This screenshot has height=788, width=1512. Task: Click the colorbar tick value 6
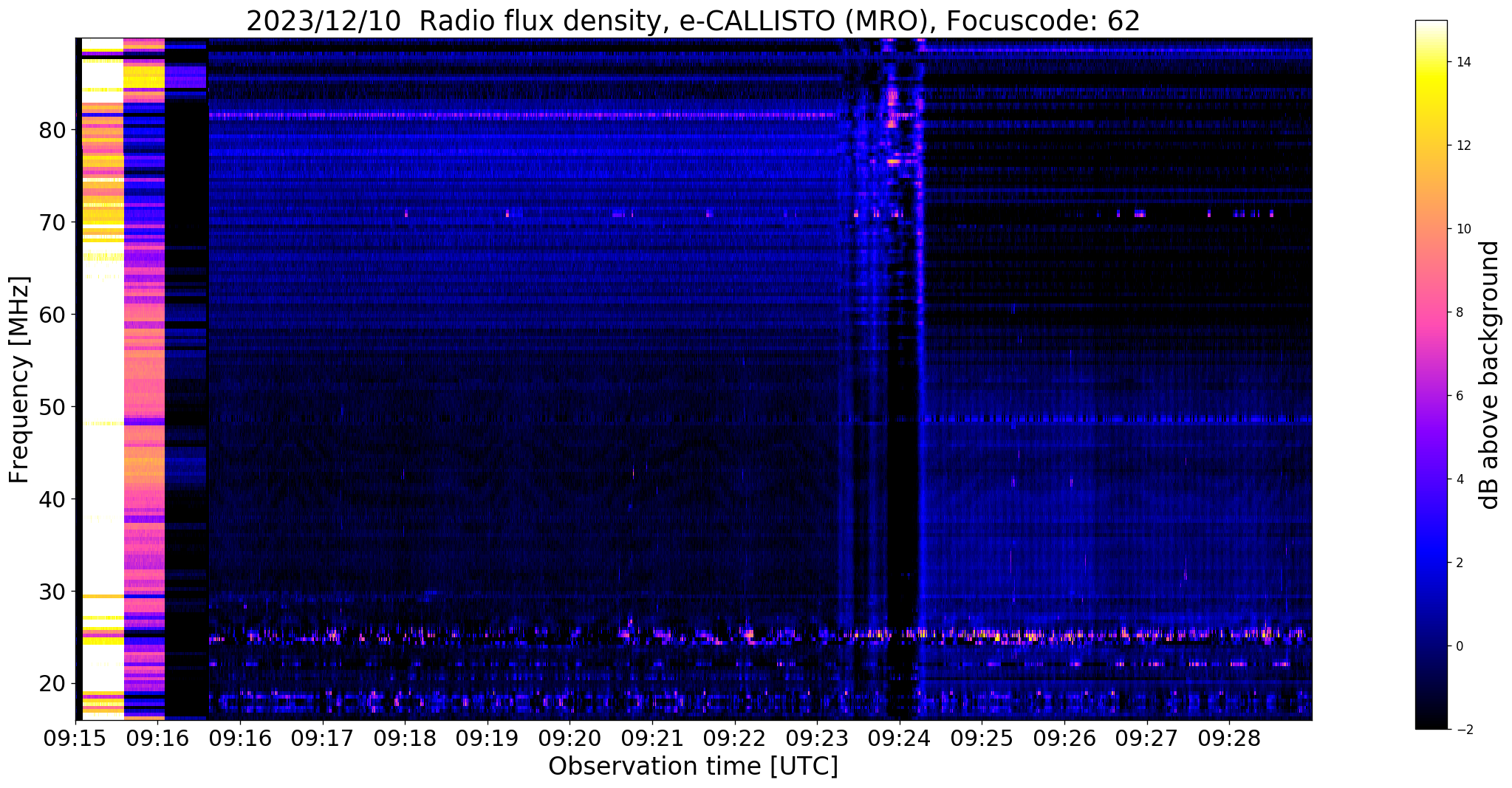[x=1459, y=396]
